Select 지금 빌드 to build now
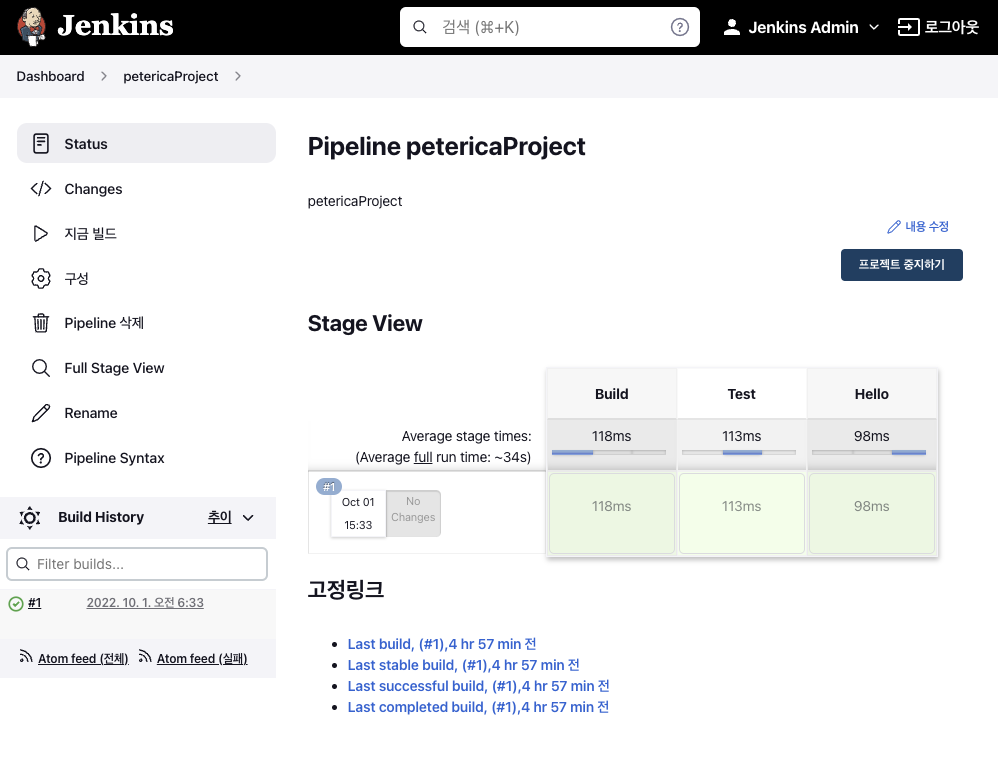This screenshot has width=998, height=762. tap(146, 234)
